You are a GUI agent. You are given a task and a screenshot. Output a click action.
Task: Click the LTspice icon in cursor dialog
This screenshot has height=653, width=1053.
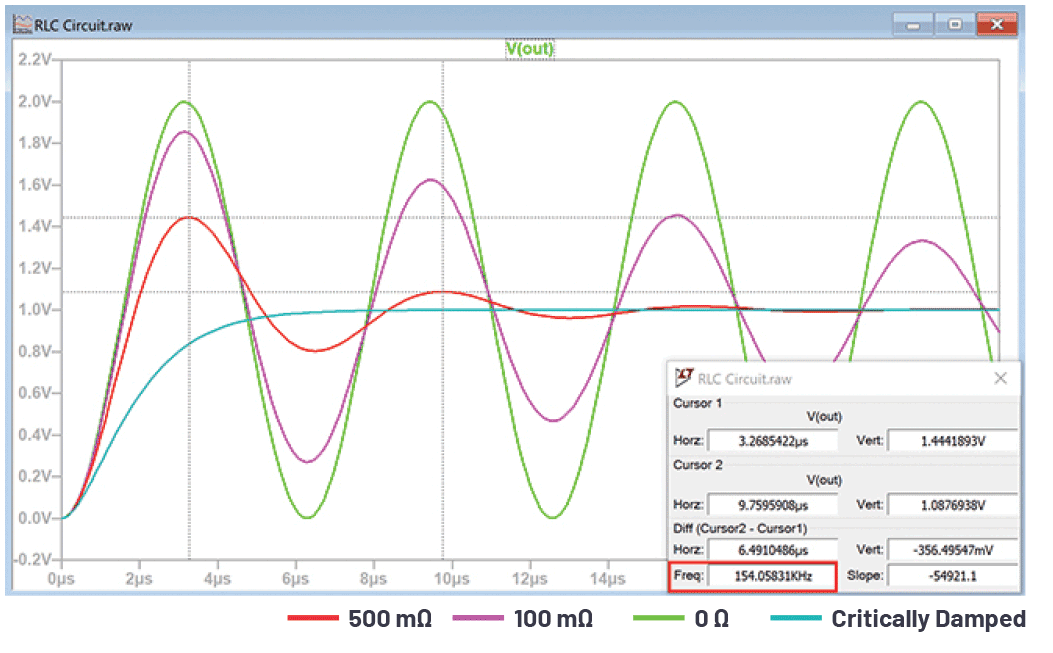pos(684,378)
